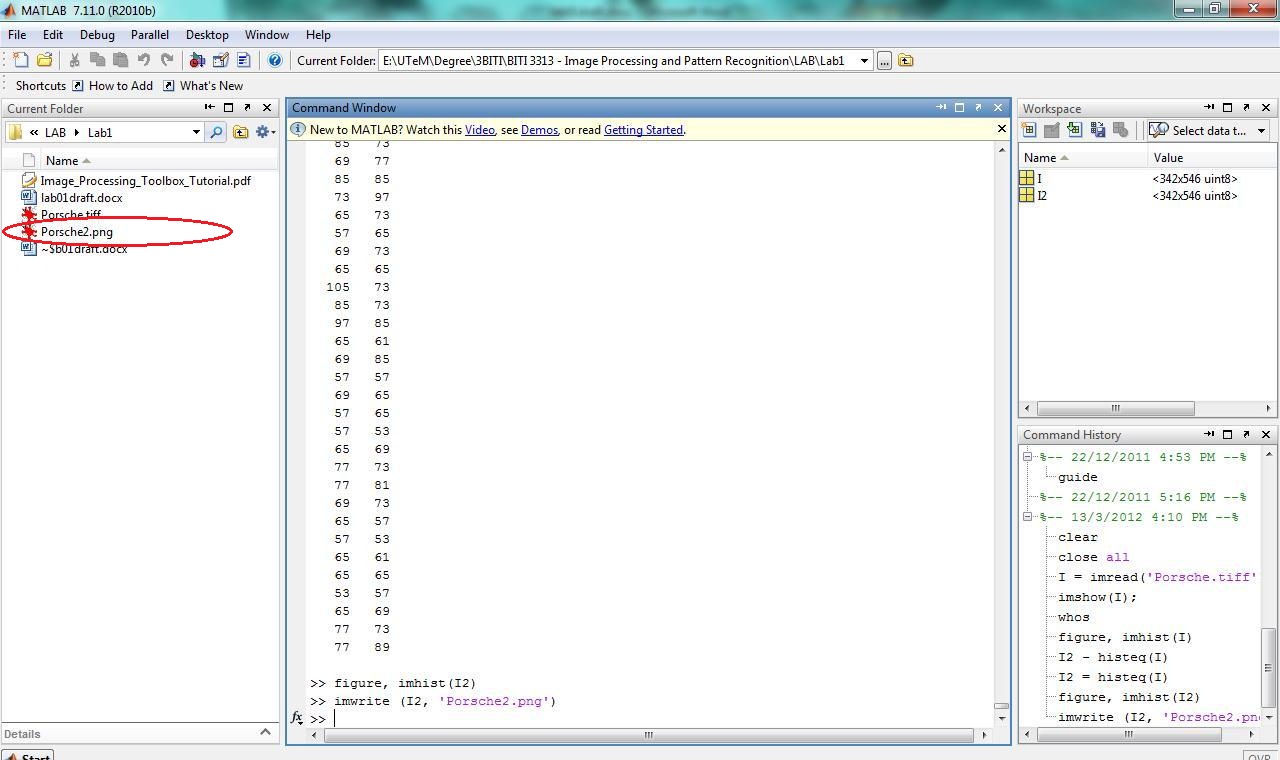Open a file with the Open folder icon
This screenshot has height=760, width=1280.
click(x=45, y=60)
